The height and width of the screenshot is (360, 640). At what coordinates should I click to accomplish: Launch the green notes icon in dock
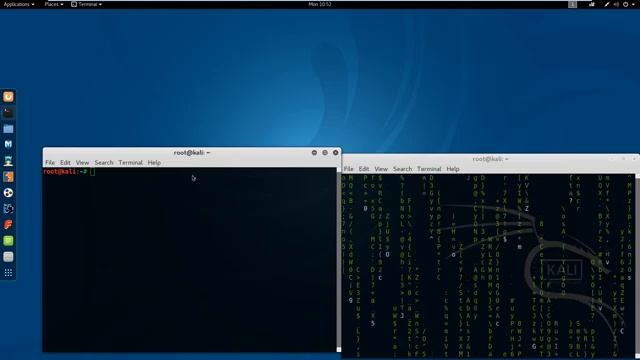pyautogui.click(x=8, y=240)
